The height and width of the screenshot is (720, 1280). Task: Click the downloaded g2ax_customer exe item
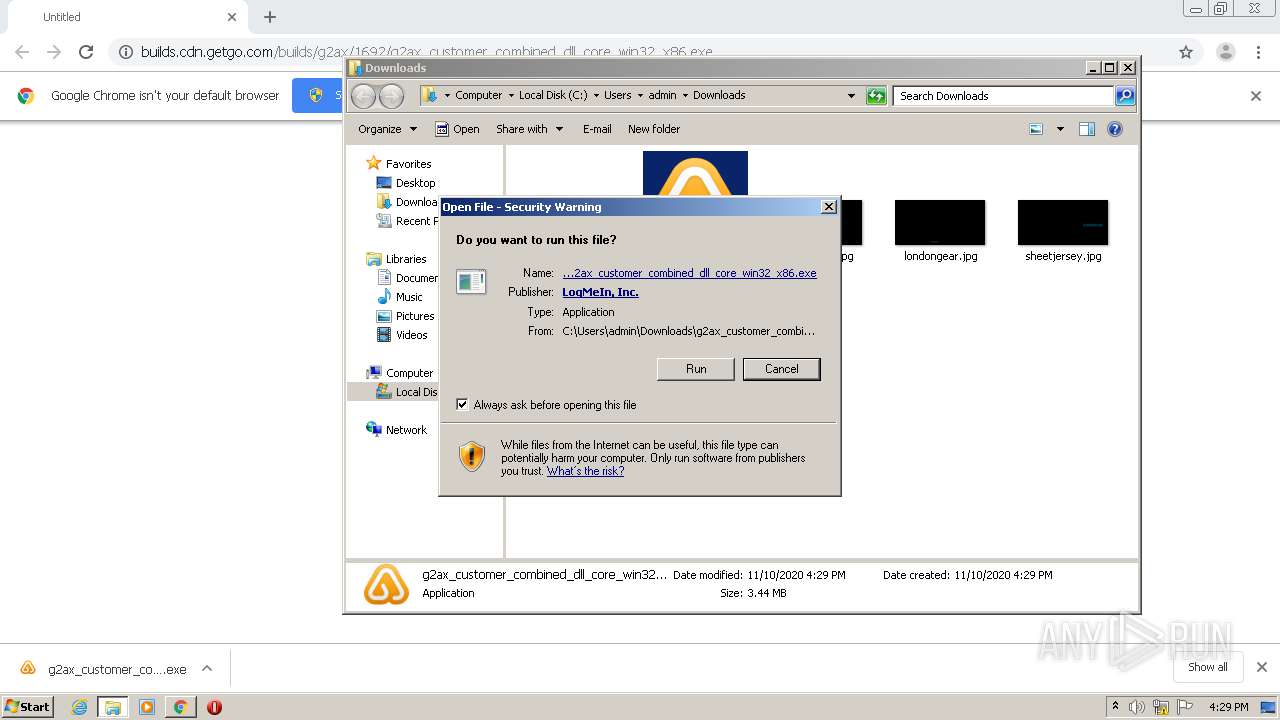tap(103, 669)
